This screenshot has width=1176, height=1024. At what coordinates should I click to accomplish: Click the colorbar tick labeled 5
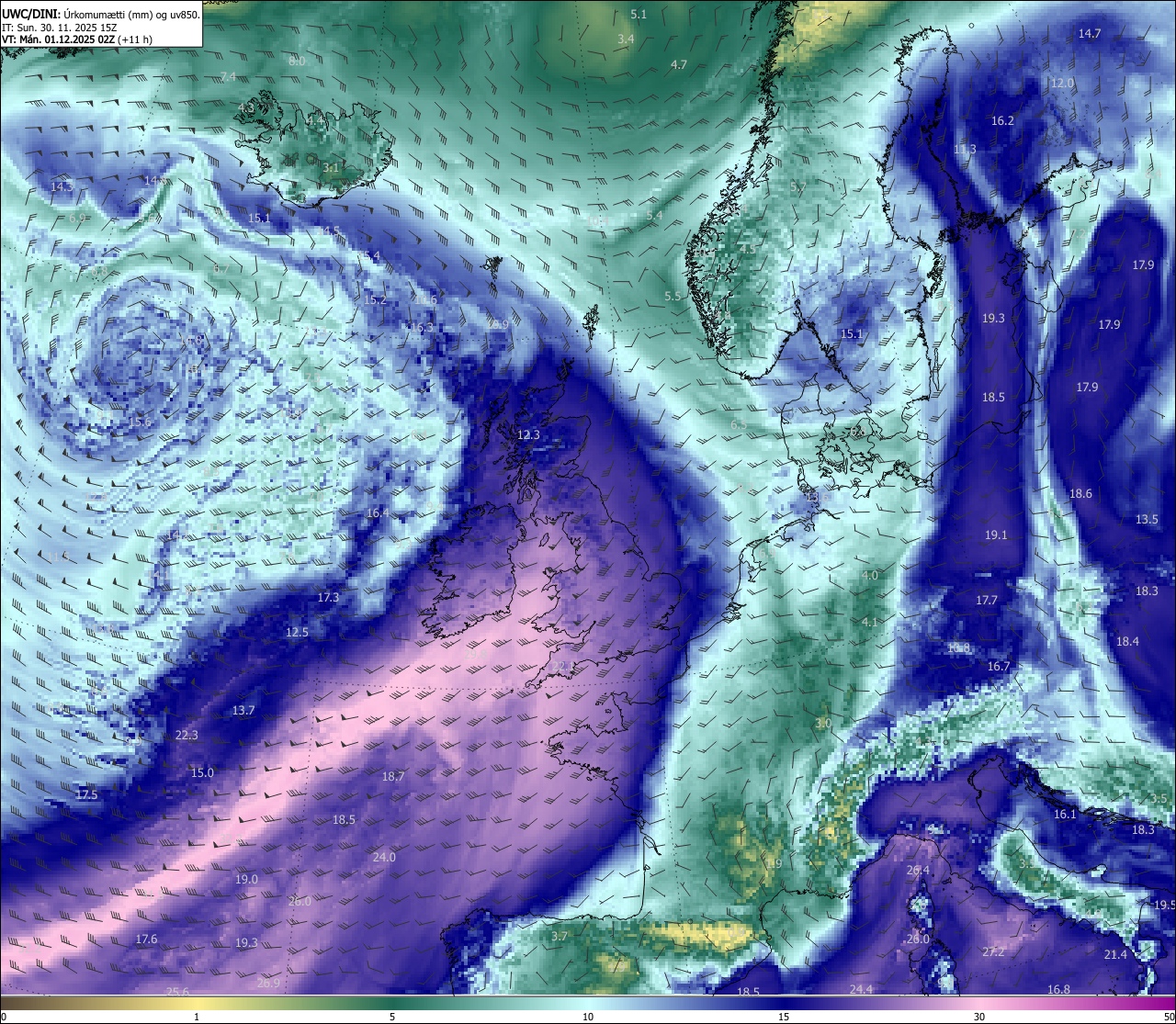[392, 1017]
